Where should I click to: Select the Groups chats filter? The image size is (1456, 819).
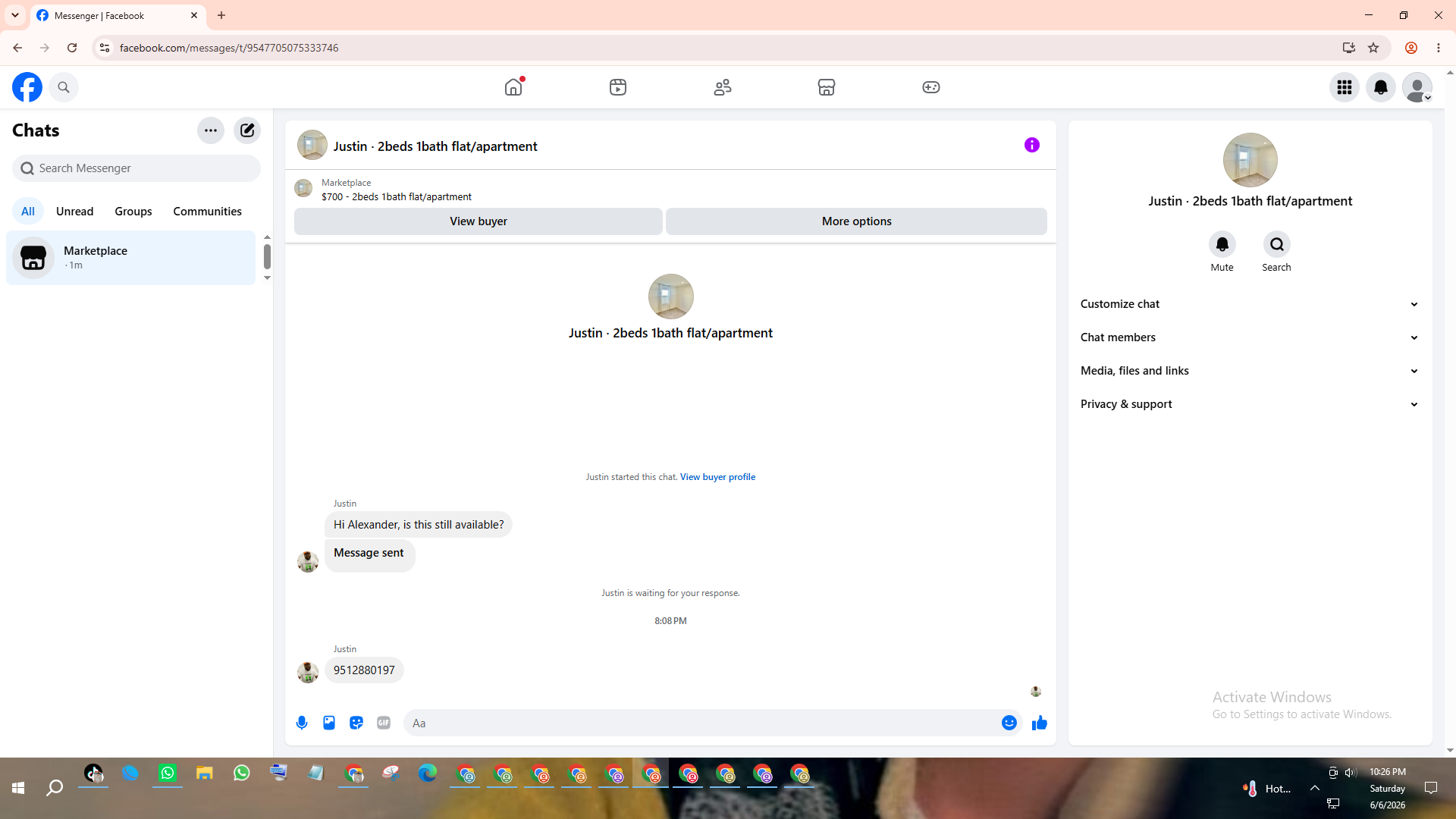tap(133, 212)
